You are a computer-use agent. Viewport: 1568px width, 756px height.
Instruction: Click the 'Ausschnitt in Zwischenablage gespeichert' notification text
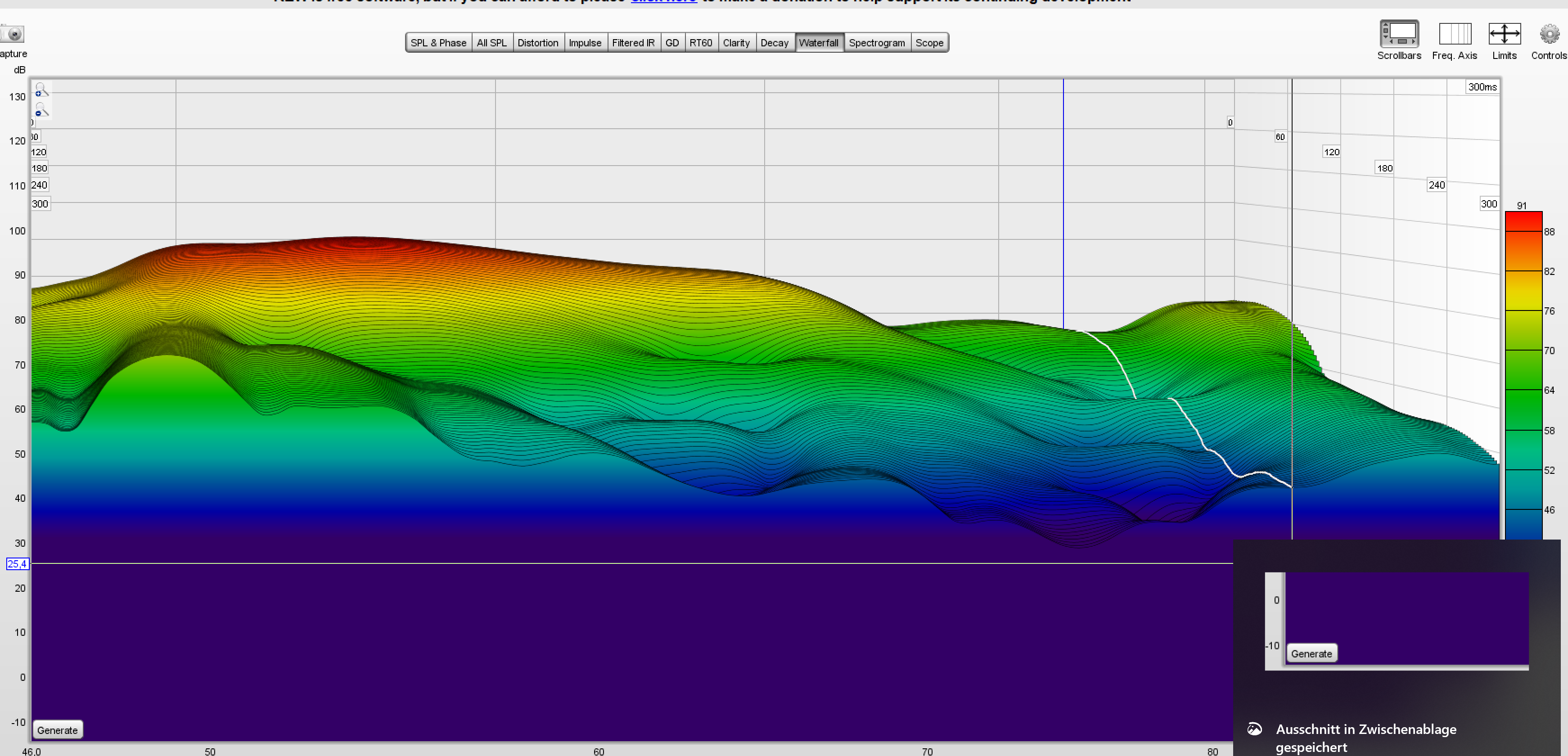[x=1366, y=738]
